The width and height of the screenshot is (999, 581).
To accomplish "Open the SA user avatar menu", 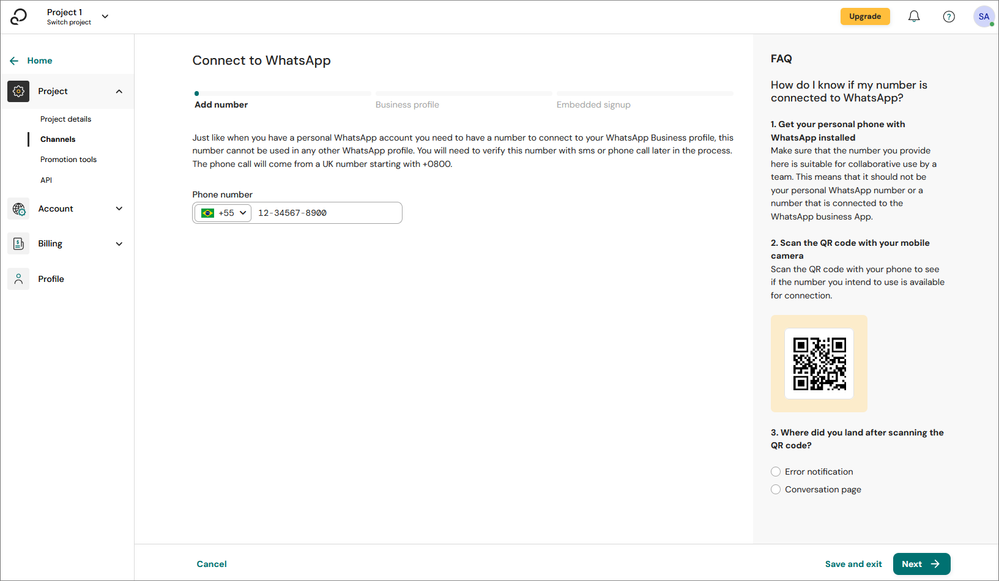I will point(984,17).
